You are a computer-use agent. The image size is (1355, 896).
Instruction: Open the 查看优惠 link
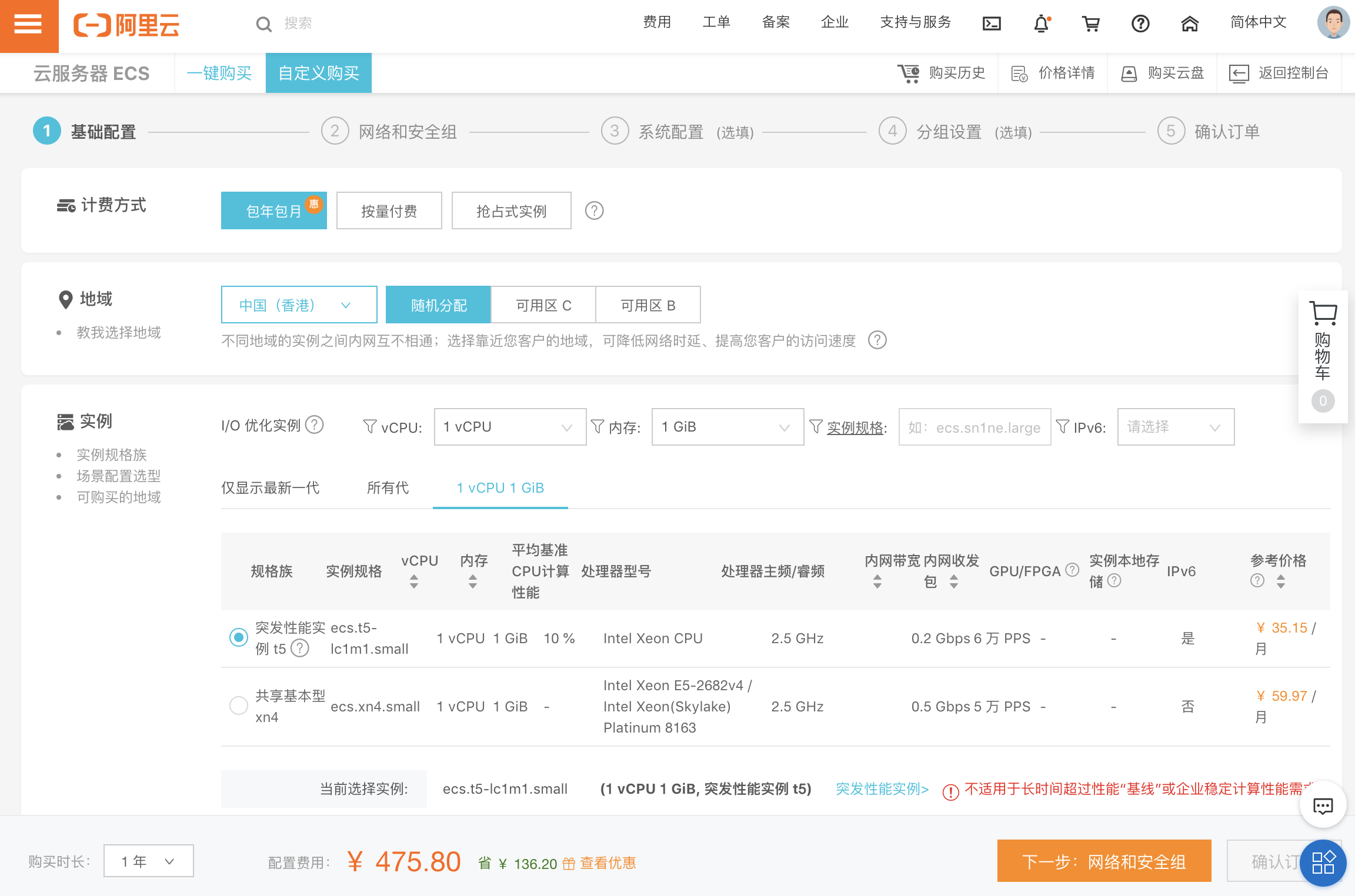click(608, 863)
